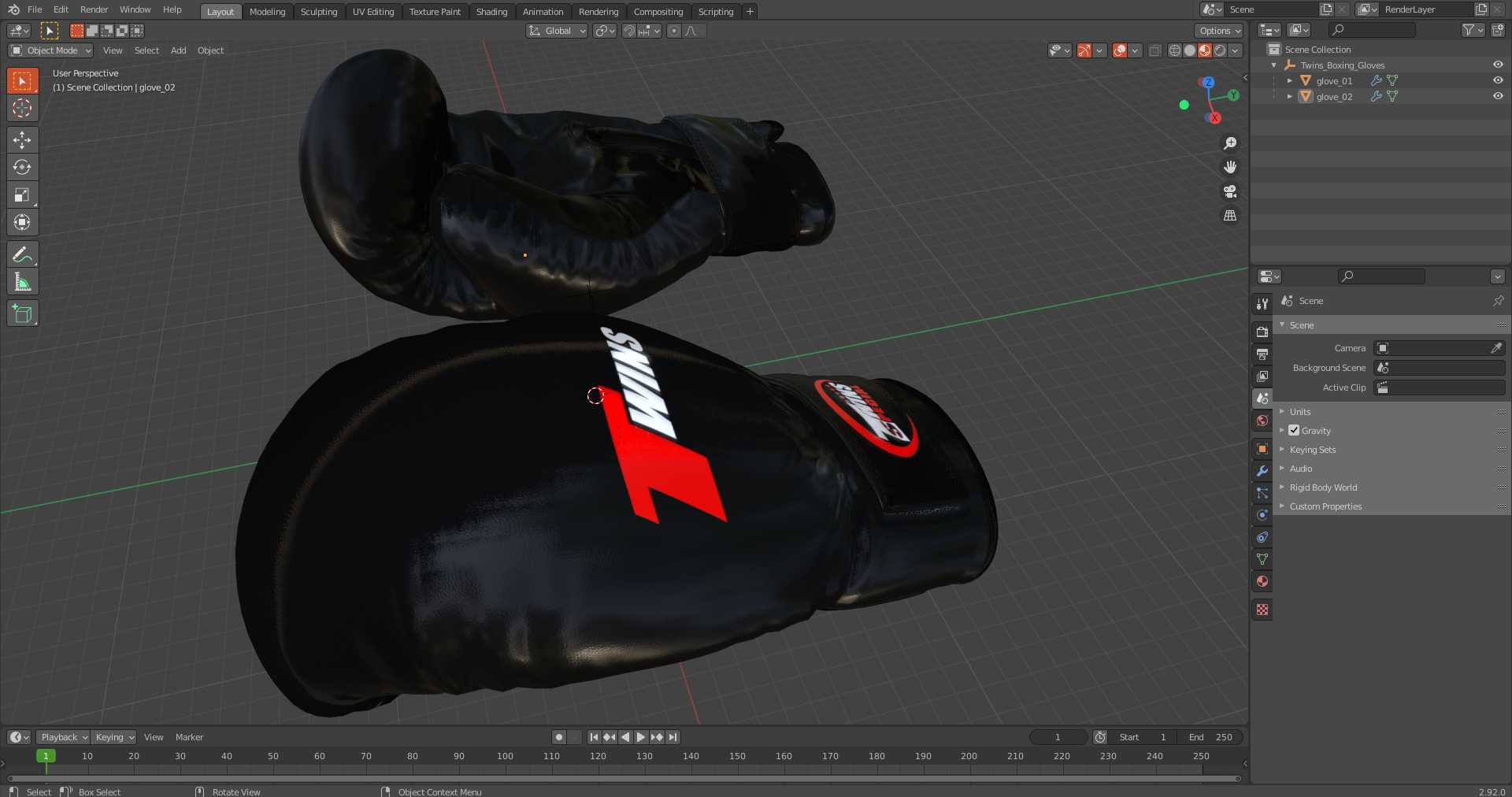Open Output properties tab
The image size is (1512, 797).
pos(1262,354)
